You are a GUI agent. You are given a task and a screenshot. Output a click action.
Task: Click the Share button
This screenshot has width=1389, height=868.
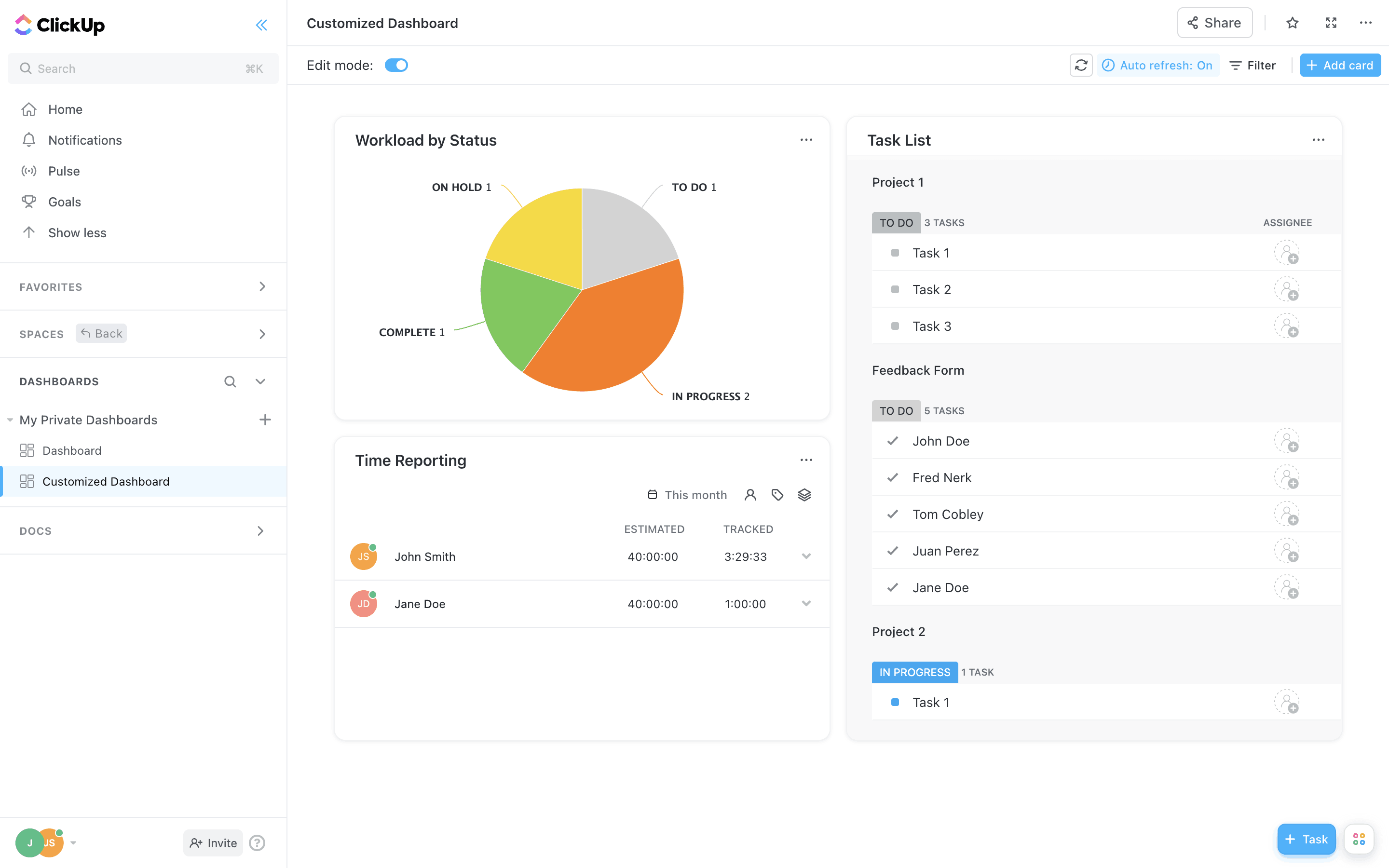tap(1214, 23)
